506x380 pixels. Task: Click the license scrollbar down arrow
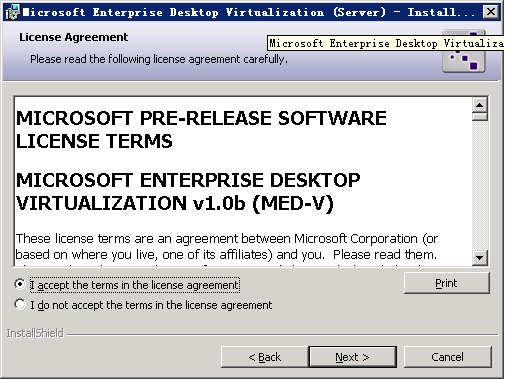[x=480, y=257]
